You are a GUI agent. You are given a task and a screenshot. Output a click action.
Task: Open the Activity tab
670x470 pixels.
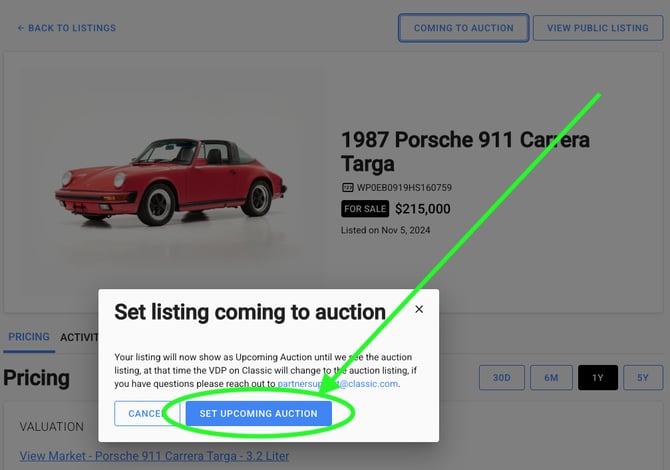coord(79,337)
